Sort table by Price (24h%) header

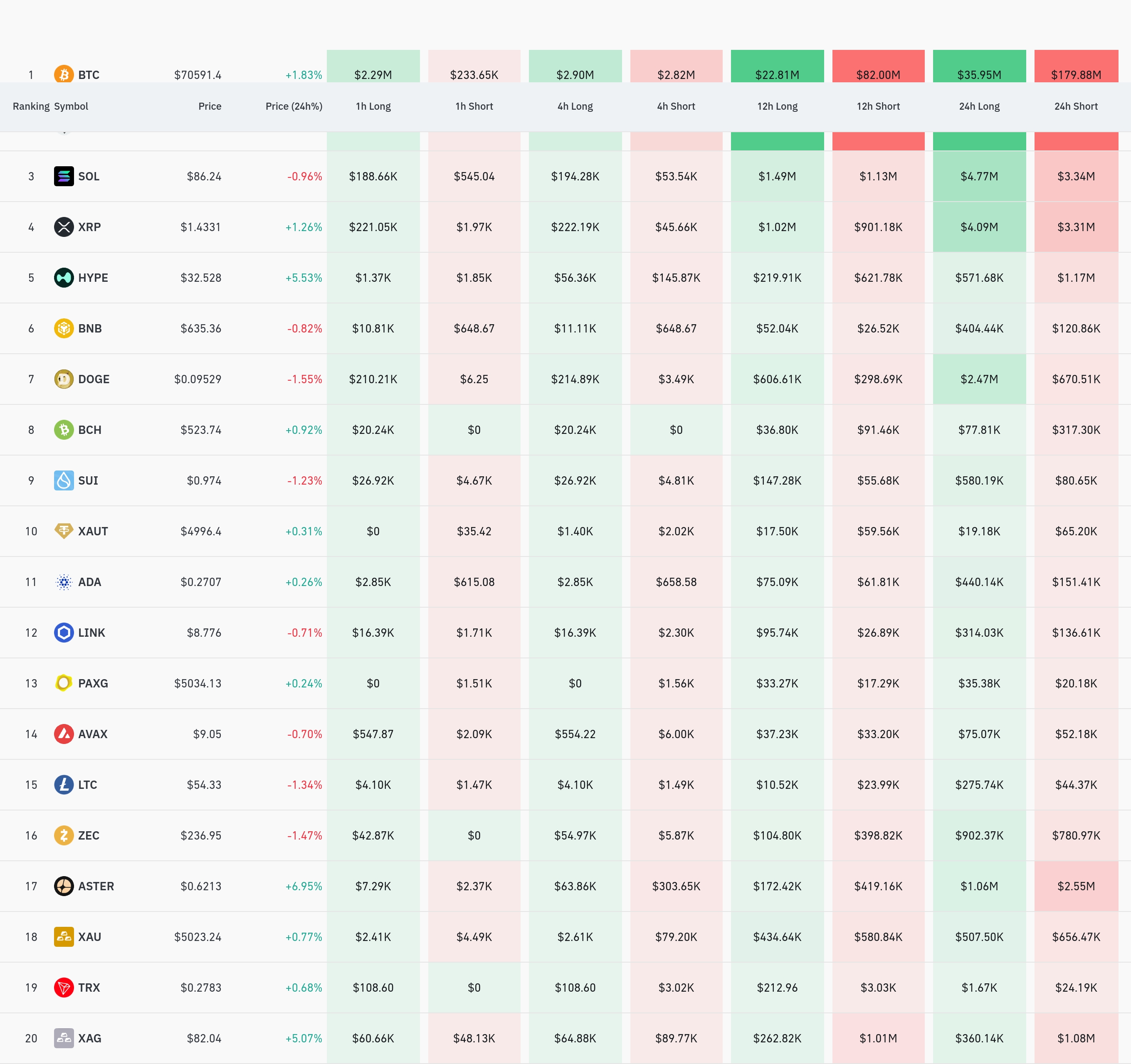point(294,106)
